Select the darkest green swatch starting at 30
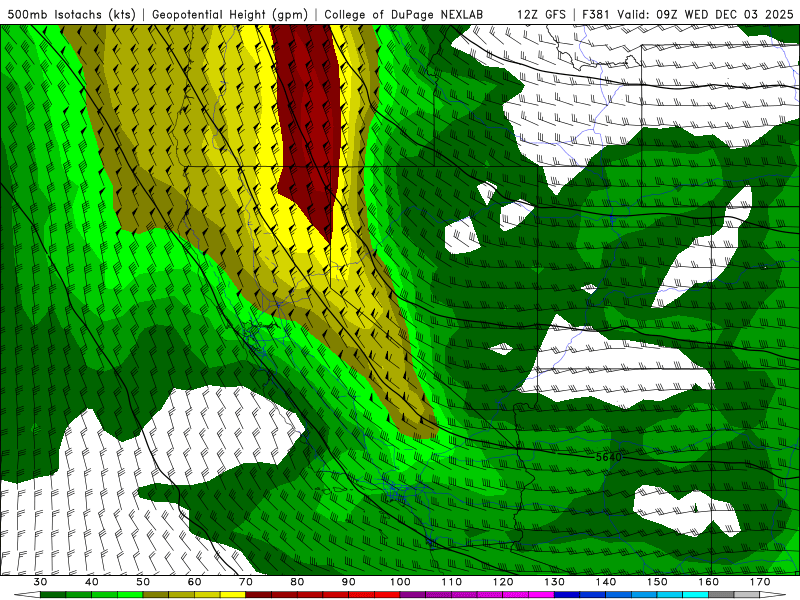 (x=53, y=594)
